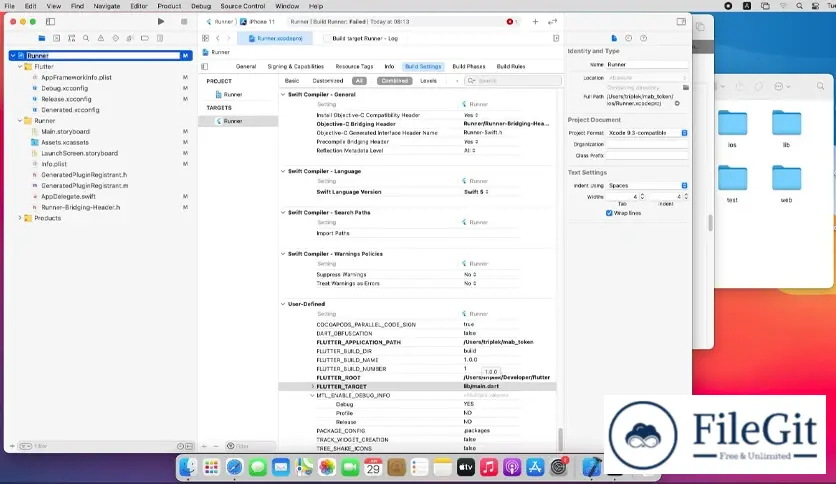Viewport: 836px width, 484px height.
Task: Open the Find navigator magnifier
Action: tap(86, 38)
